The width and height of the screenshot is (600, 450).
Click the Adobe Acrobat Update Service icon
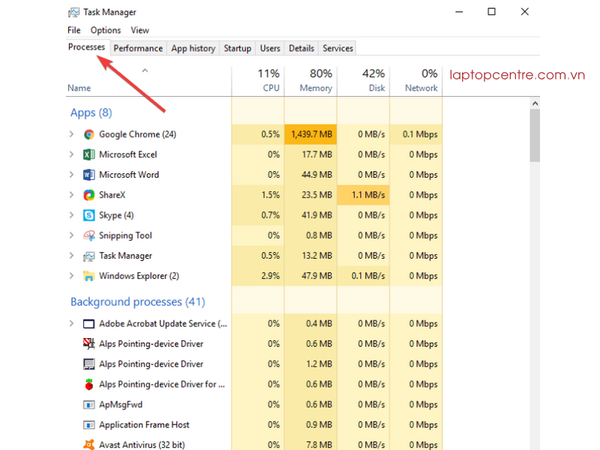89,324
